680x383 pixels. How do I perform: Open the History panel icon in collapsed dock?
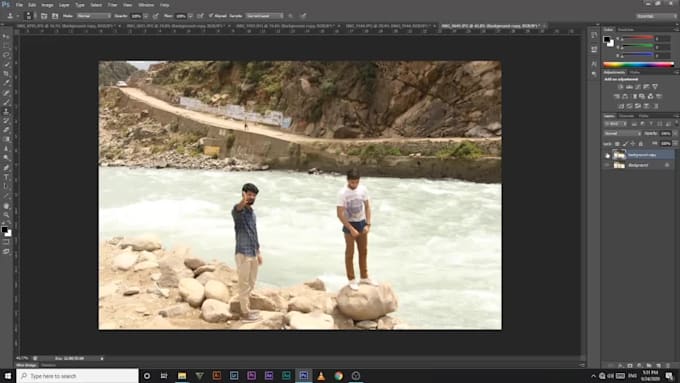(x=594, y=36)
